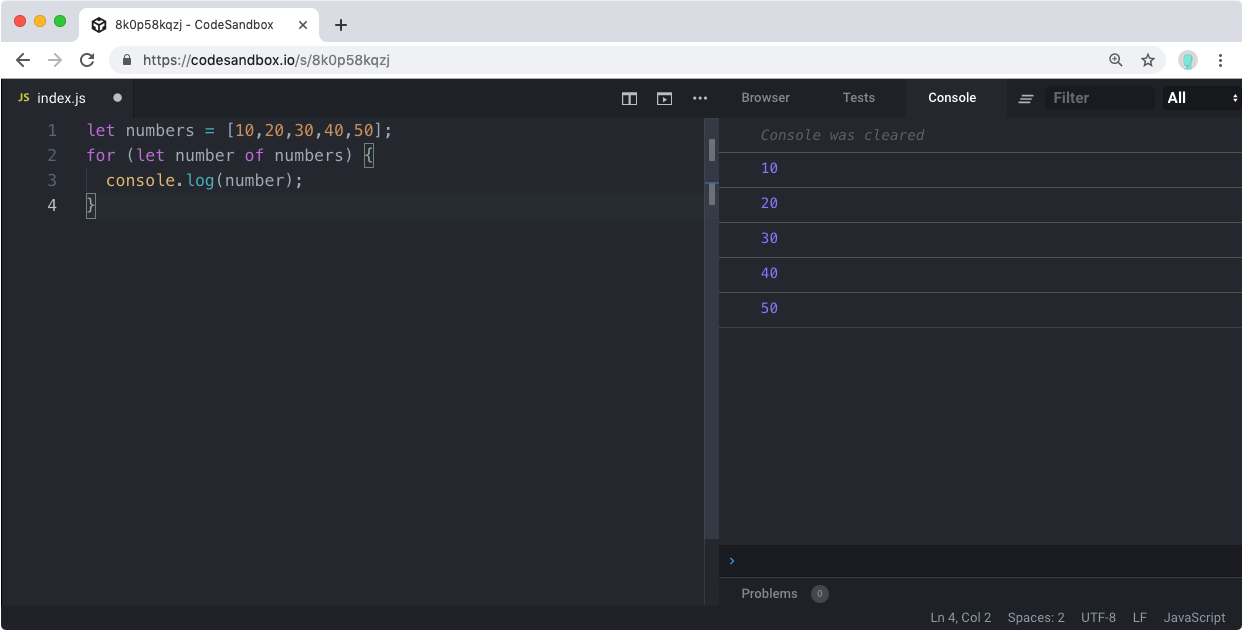Click the padlock site info icon
1242x631 pixels.
point(127,60)
